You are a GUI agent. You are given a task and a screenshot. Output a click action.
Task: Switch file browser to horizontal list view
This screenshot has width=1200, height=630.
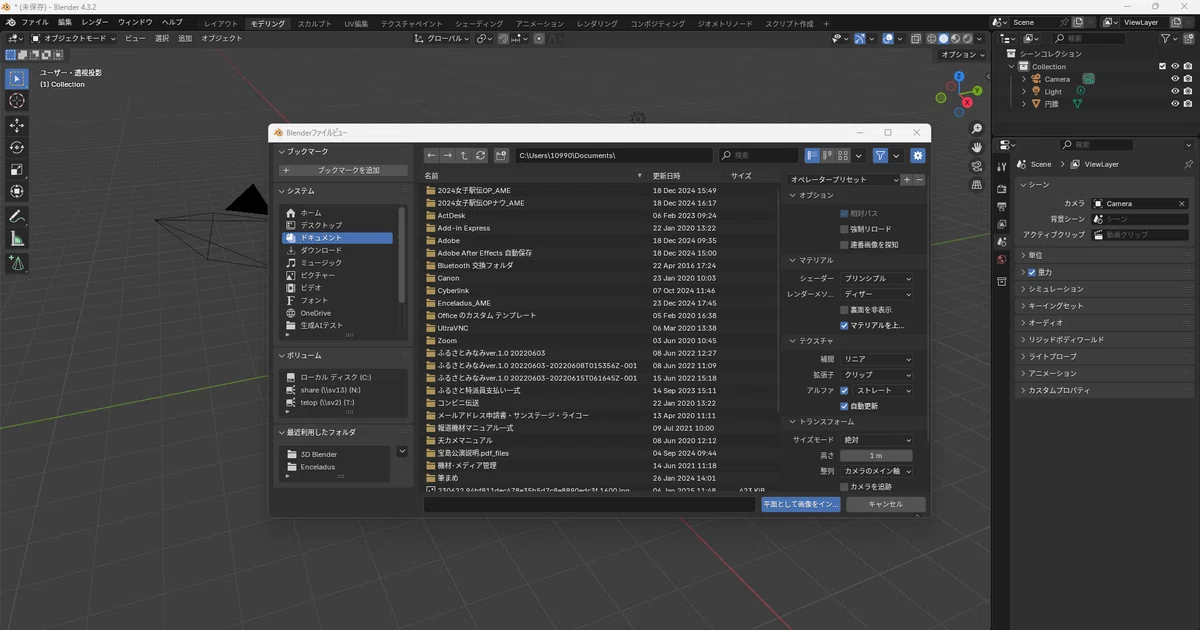(x=828, y=156)
